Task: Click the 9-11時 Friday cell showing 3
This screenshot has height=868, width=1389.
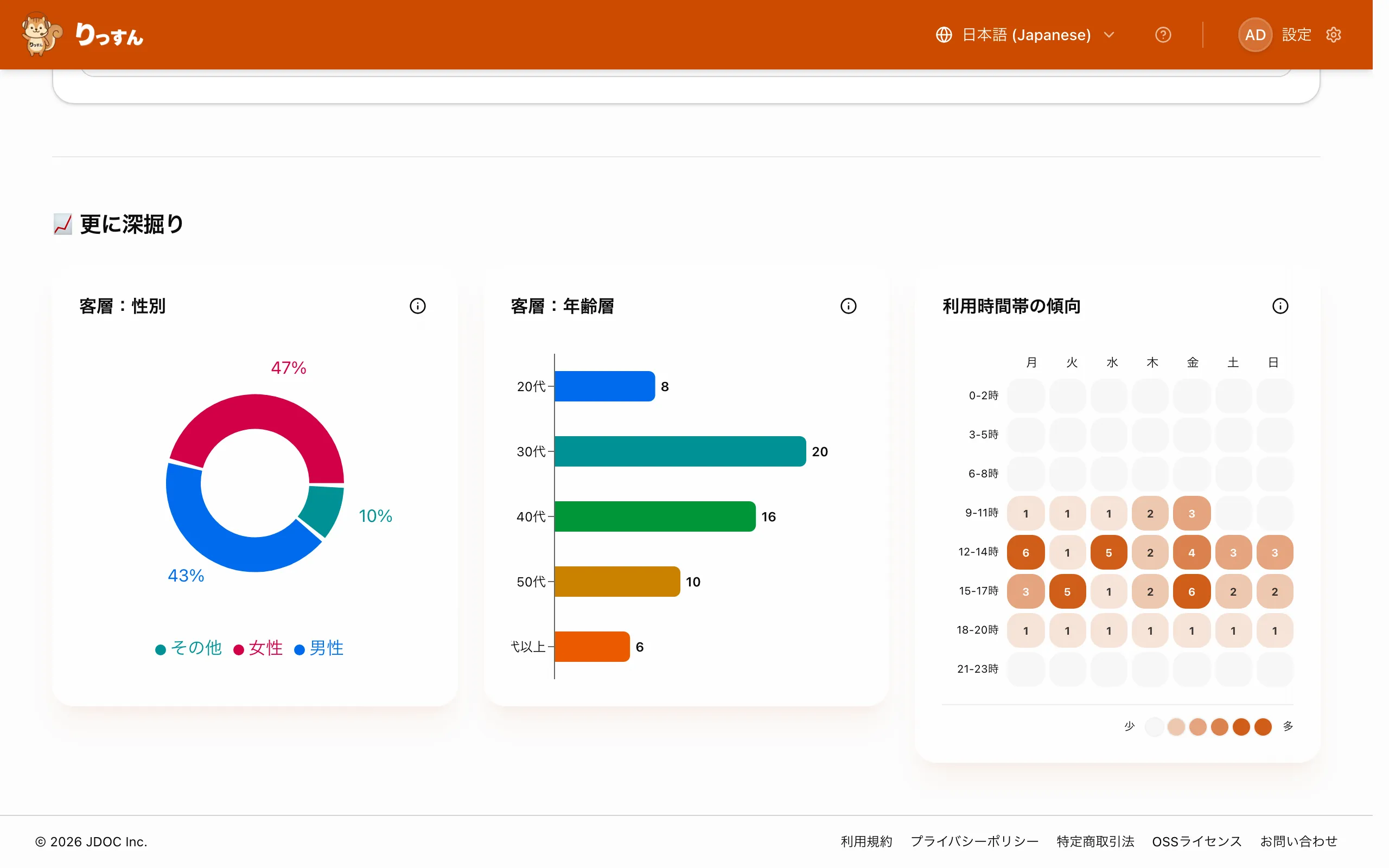Action: [x=1192, y=513]
